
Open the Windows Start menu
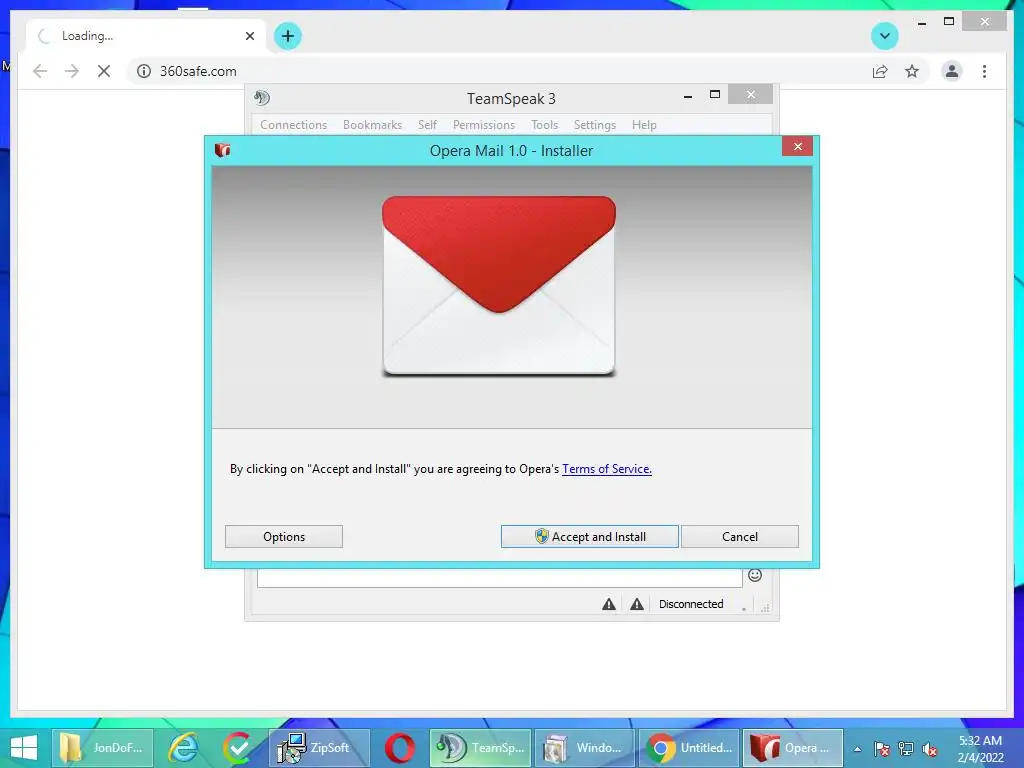click(x=24, y=748)
